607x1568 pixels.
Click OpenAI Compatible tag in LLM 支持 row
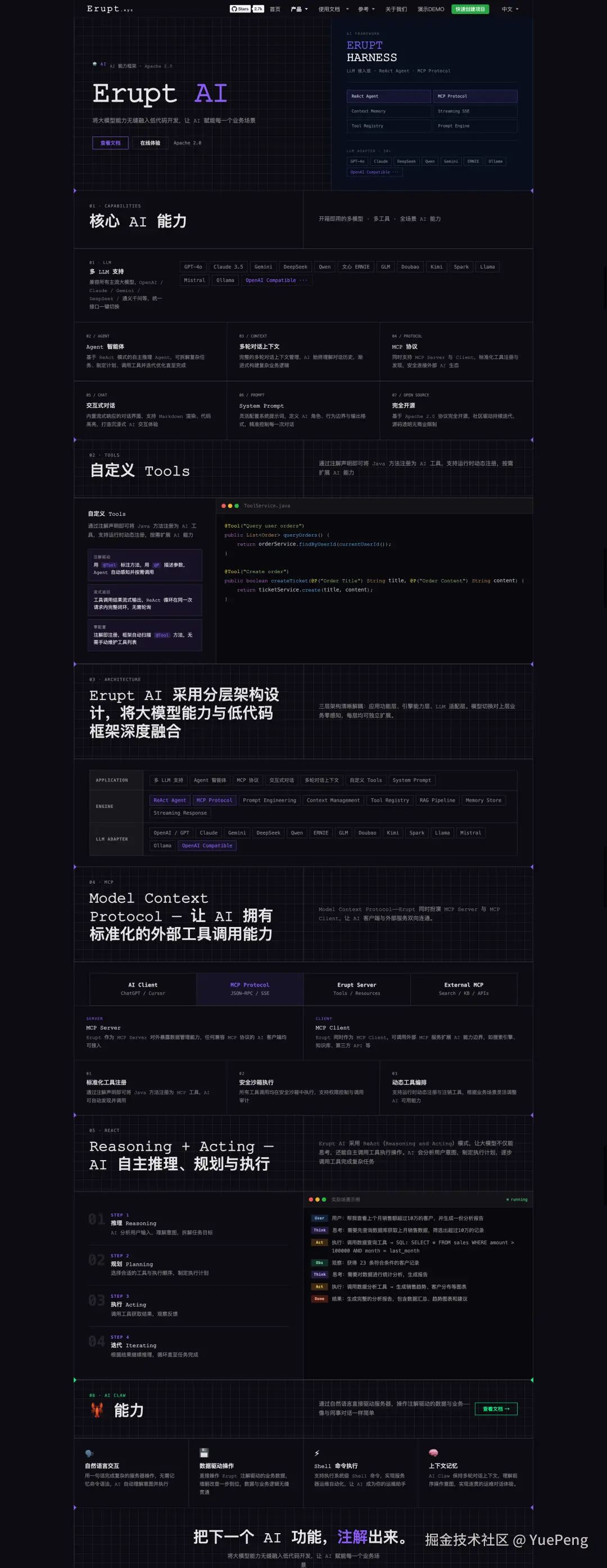click(277, 280)
